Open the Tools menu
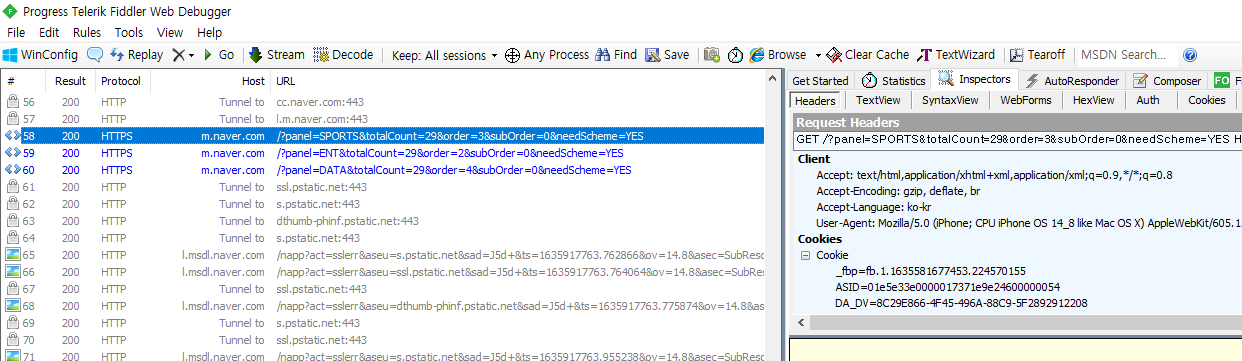Image resolution: width=1242 pixels, height=361 pixels. point(128,32)
